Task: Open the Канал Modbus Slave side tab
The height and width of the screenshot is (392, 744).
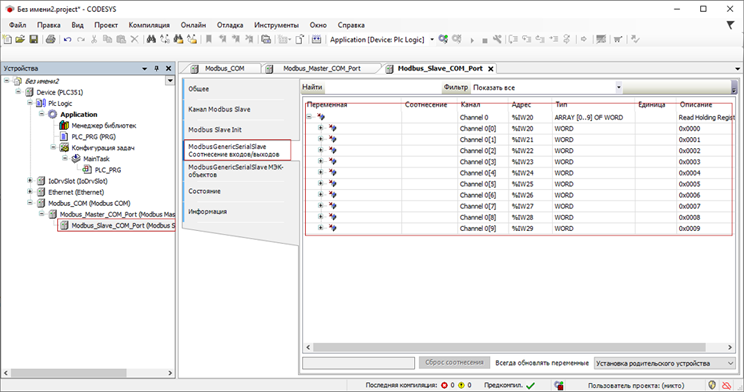Action: pos(219,109)
